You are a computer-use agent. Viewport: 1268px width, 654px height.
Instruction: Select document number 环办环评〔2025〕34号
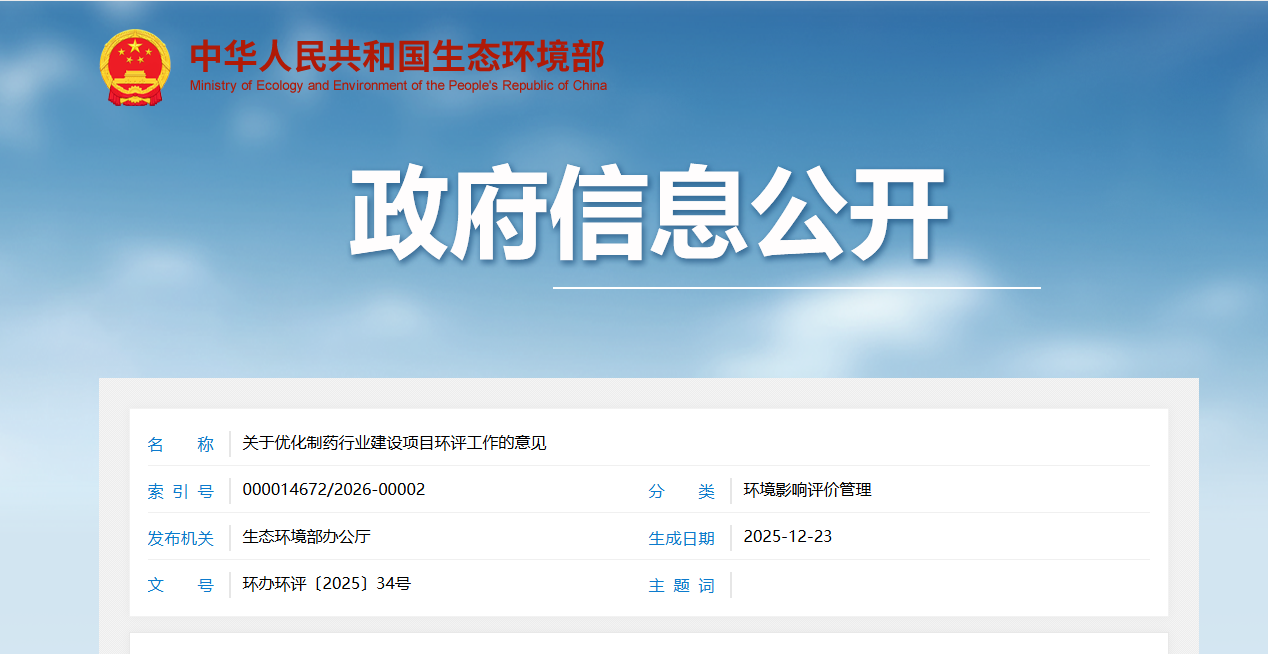326,584
